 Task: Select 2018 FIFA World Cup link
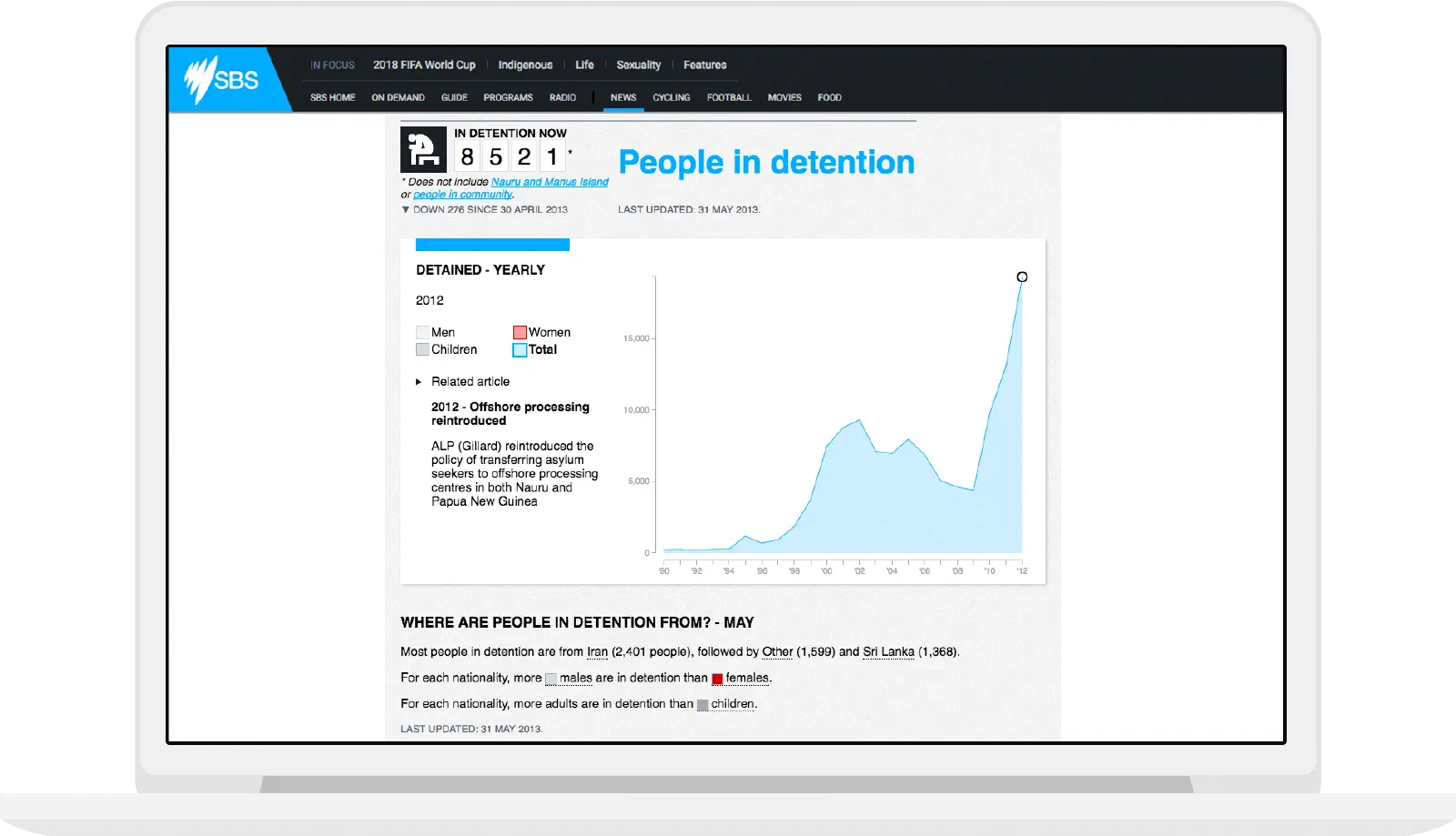coord(424,65)
